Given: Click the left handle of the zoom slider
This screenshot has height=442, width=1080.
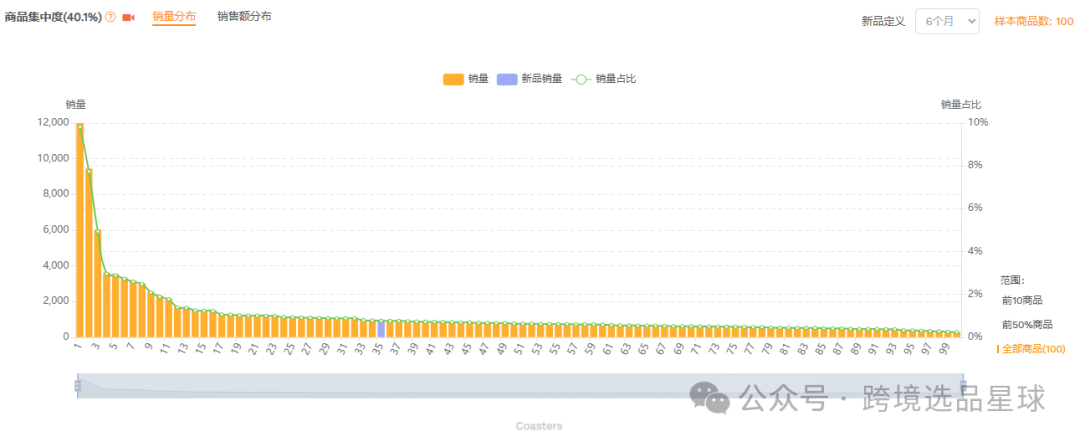Looking at the screenshot, I should 77,386.
